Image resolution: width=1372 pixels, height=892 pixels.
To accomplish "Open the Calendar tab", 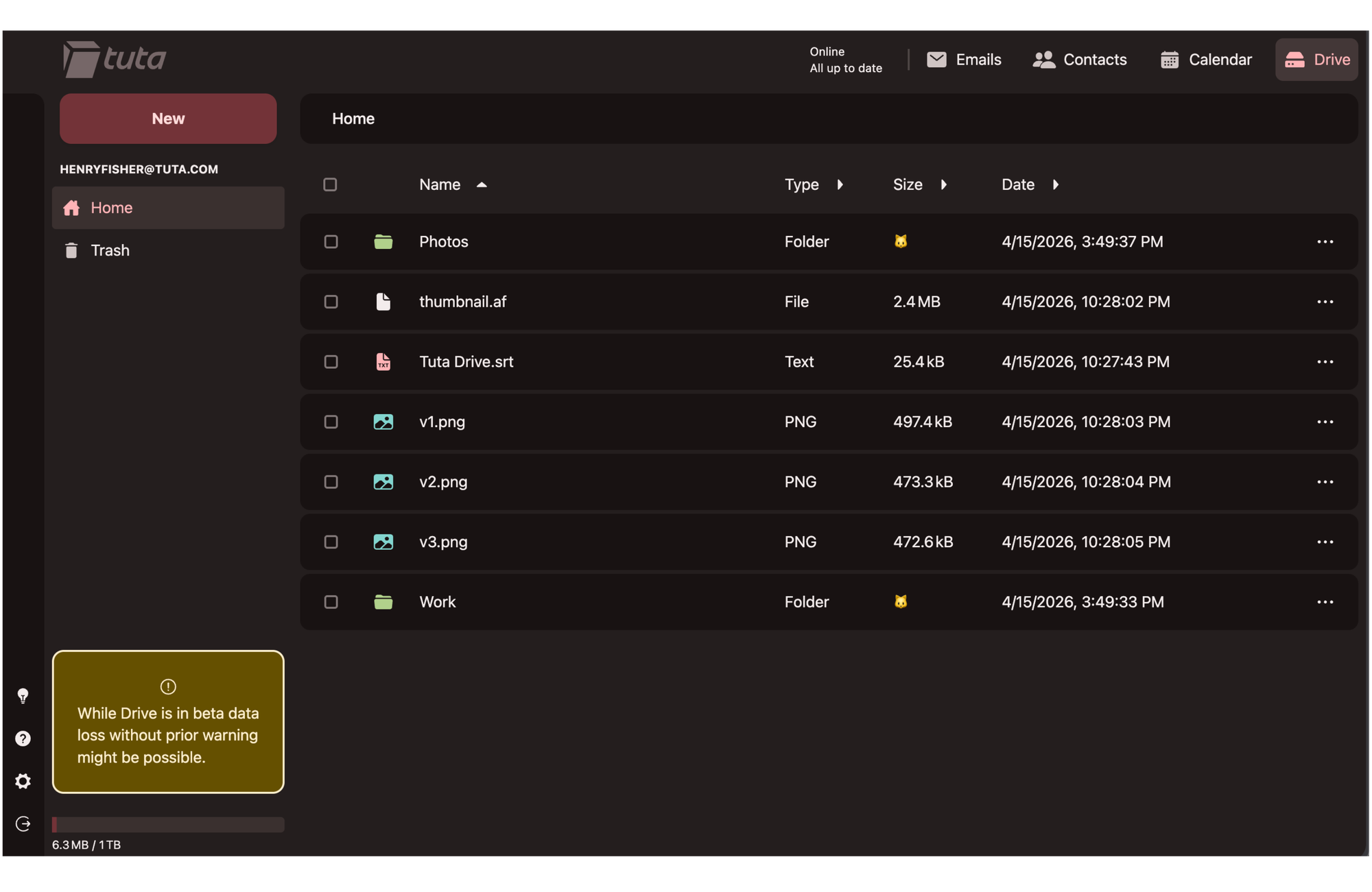I will coord(1206,60).
